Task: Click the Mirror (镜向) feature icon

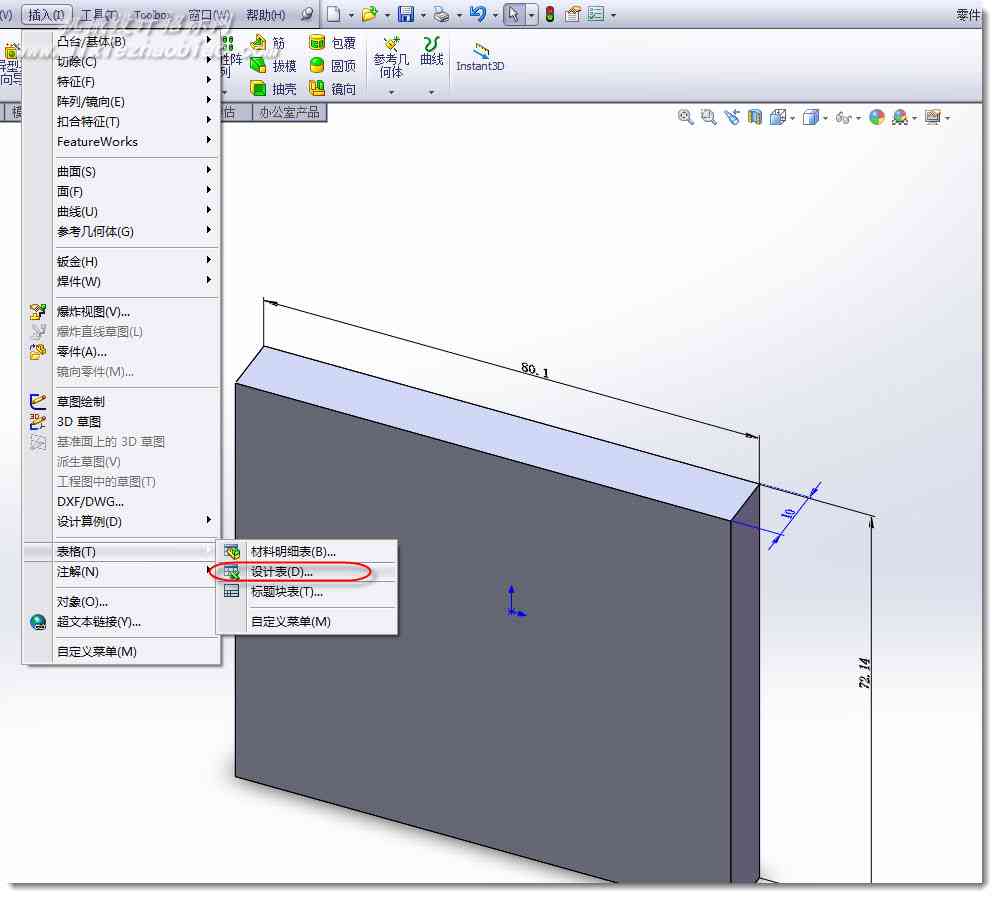Action: [x=317, y=88]
